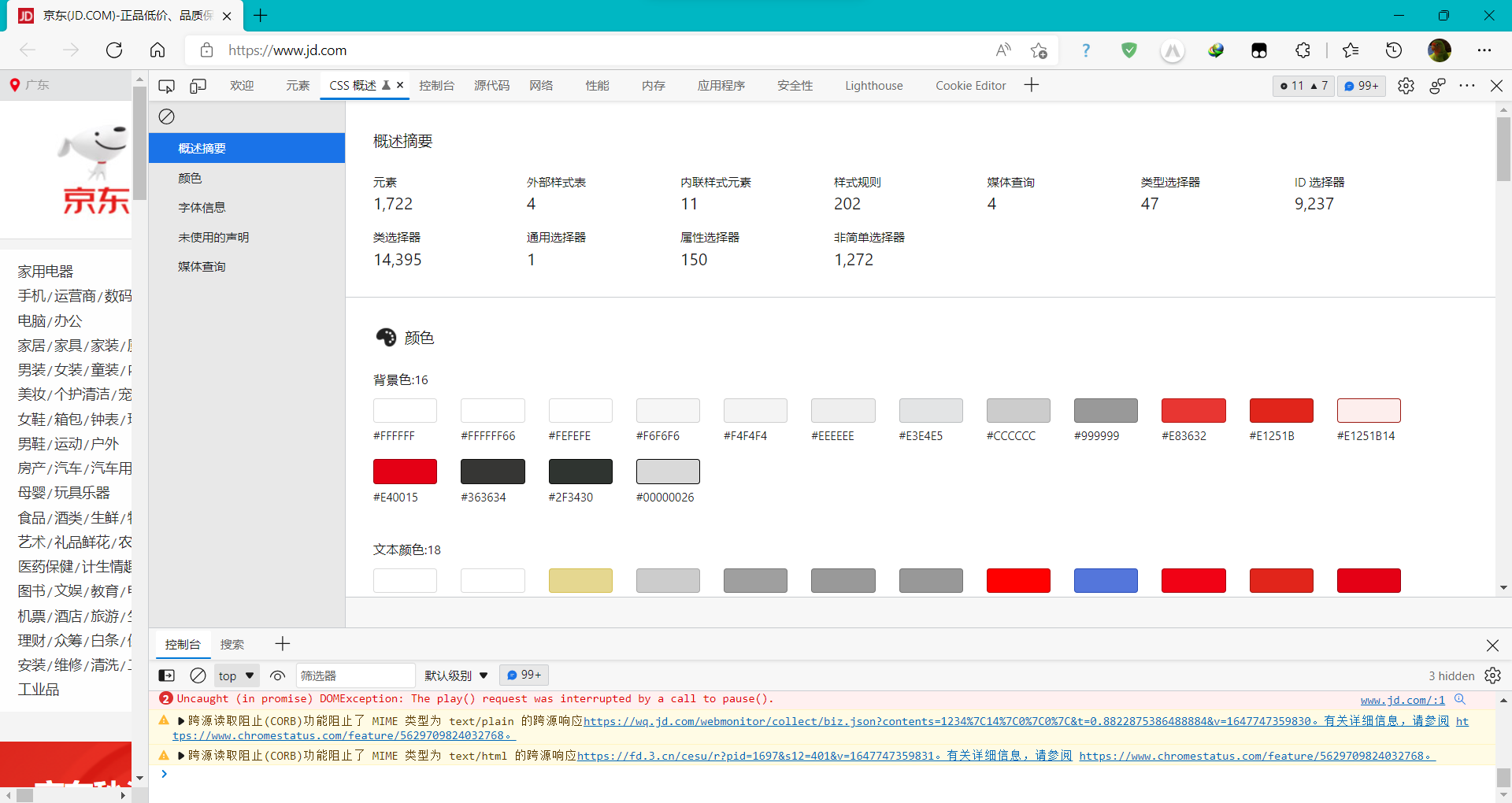1512x803 pixels.
Task: Toggle device emulation icon in DevTools
Action: 198,86
